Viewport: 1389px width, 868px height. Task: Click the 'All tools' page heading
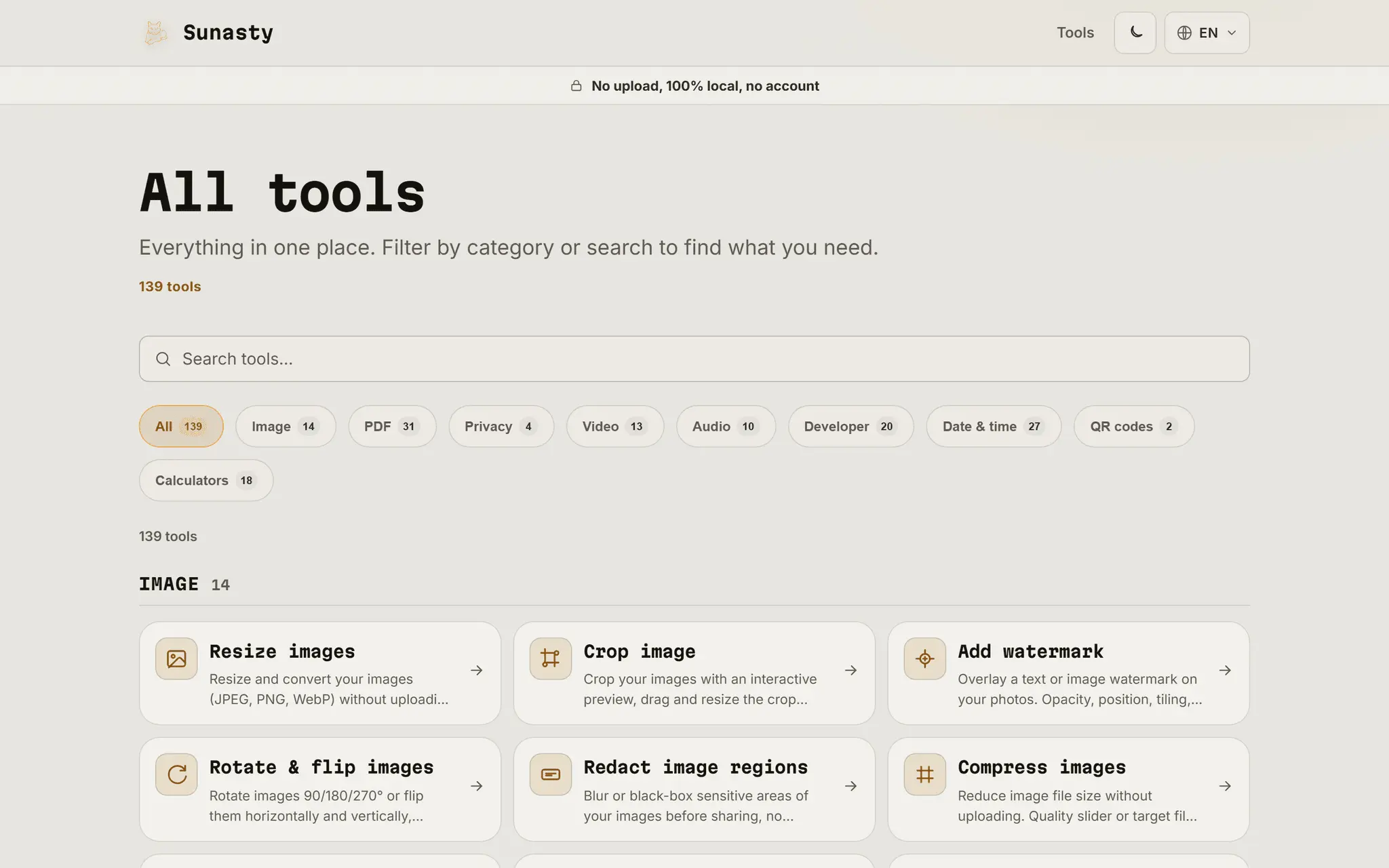pos(282,193)
